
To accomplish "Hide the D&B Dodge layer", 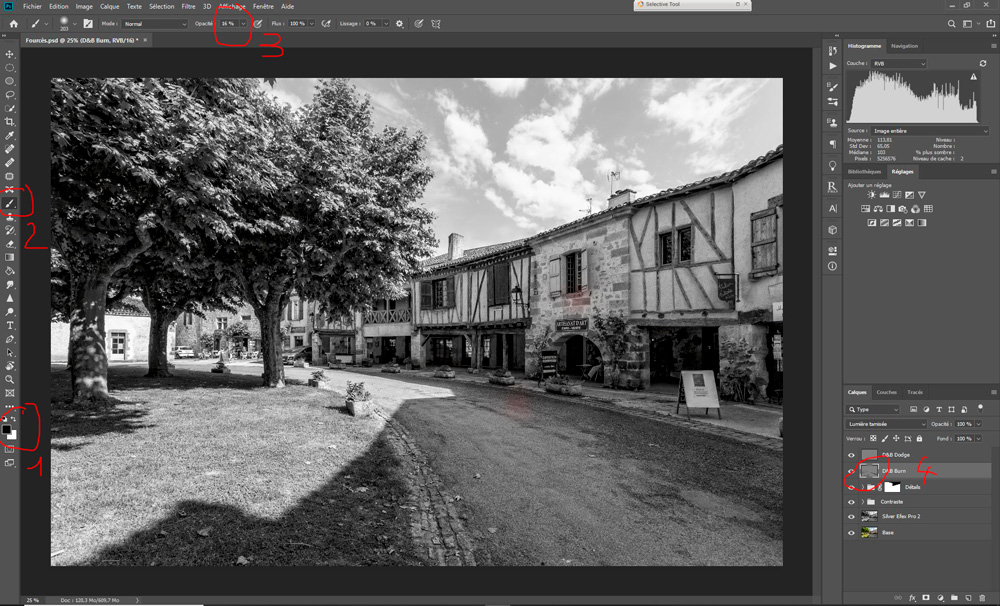I will [851, 455].
